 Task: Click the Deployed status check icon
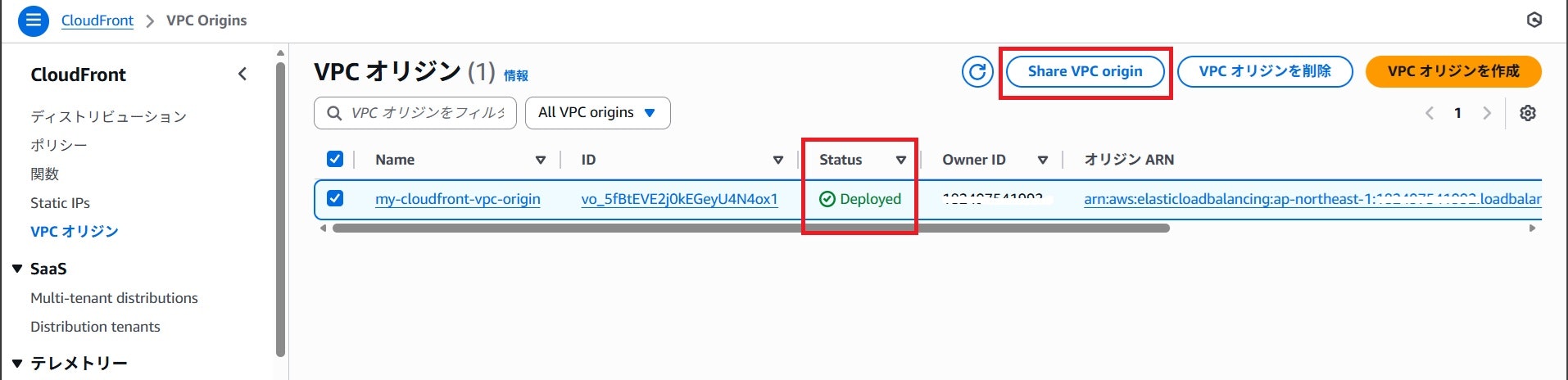[827, 199]
